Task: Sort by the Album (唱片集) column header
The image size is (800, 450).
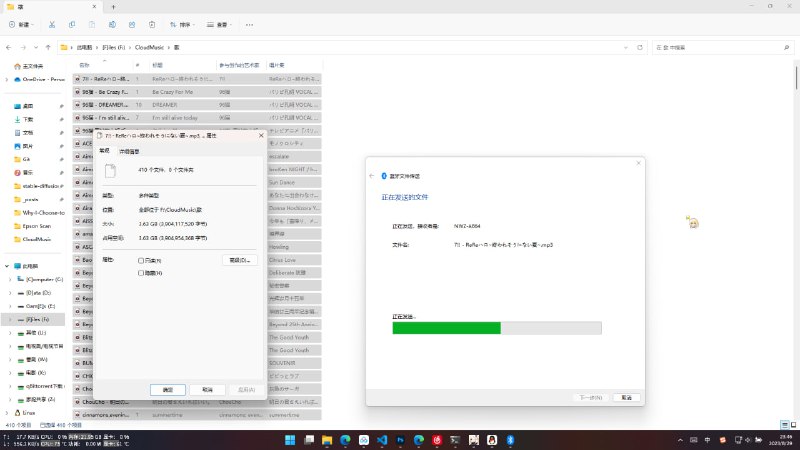Action: [x=294, y=65]
